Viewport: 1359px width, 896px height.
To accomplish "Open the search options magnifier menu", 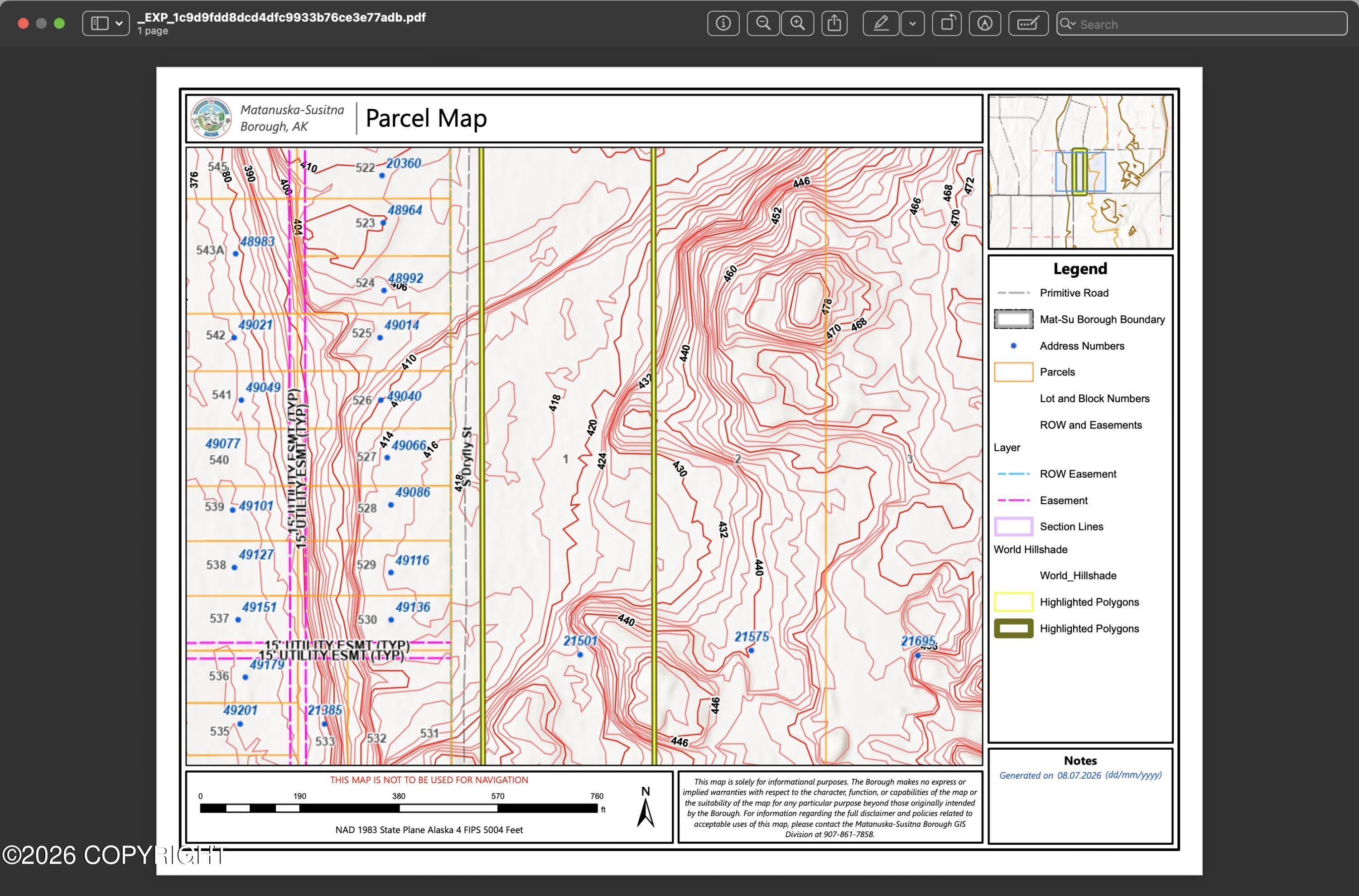I will tap(1067, 24).
